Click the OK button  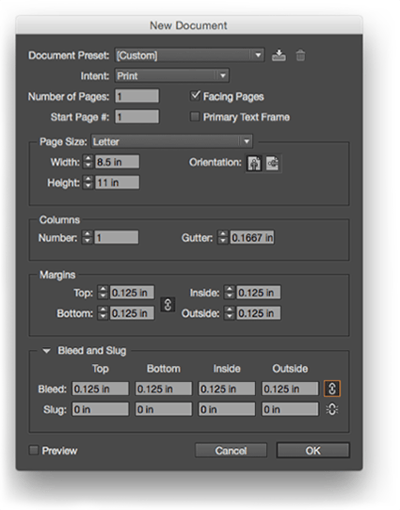pos(313,451)
